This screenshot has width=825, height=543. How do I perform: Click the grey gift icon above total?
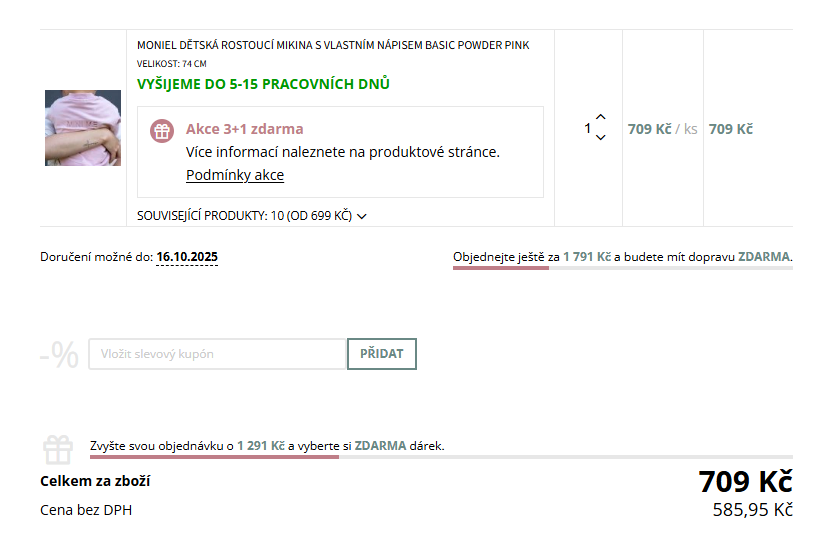pyautogui.click(x=58, y=451)
